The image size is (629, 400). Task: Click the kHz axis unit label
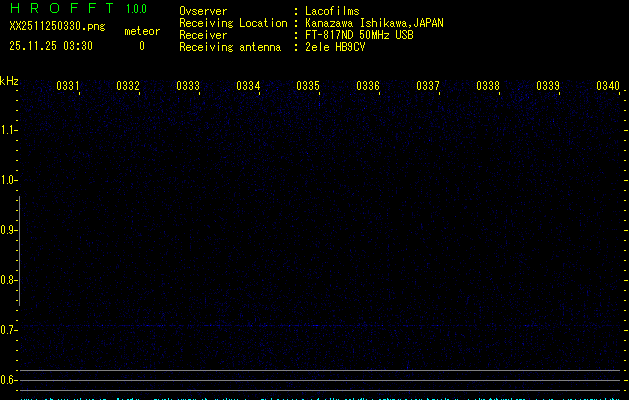pos(9,81)
